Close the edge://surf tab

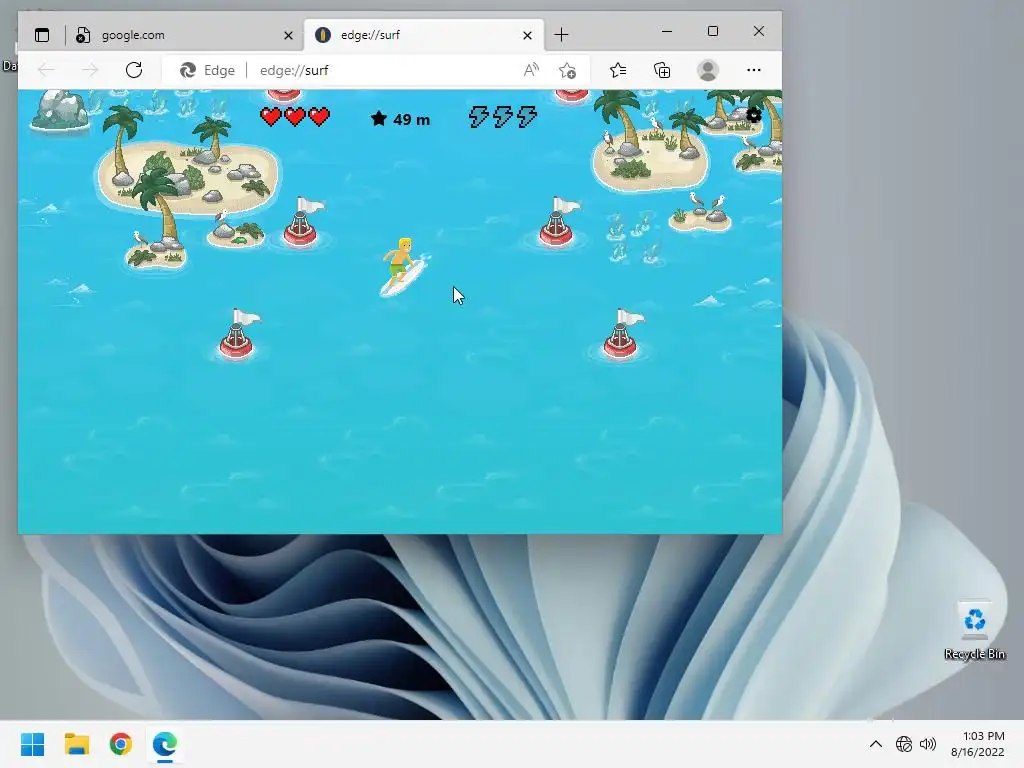(x=527, y=35)
